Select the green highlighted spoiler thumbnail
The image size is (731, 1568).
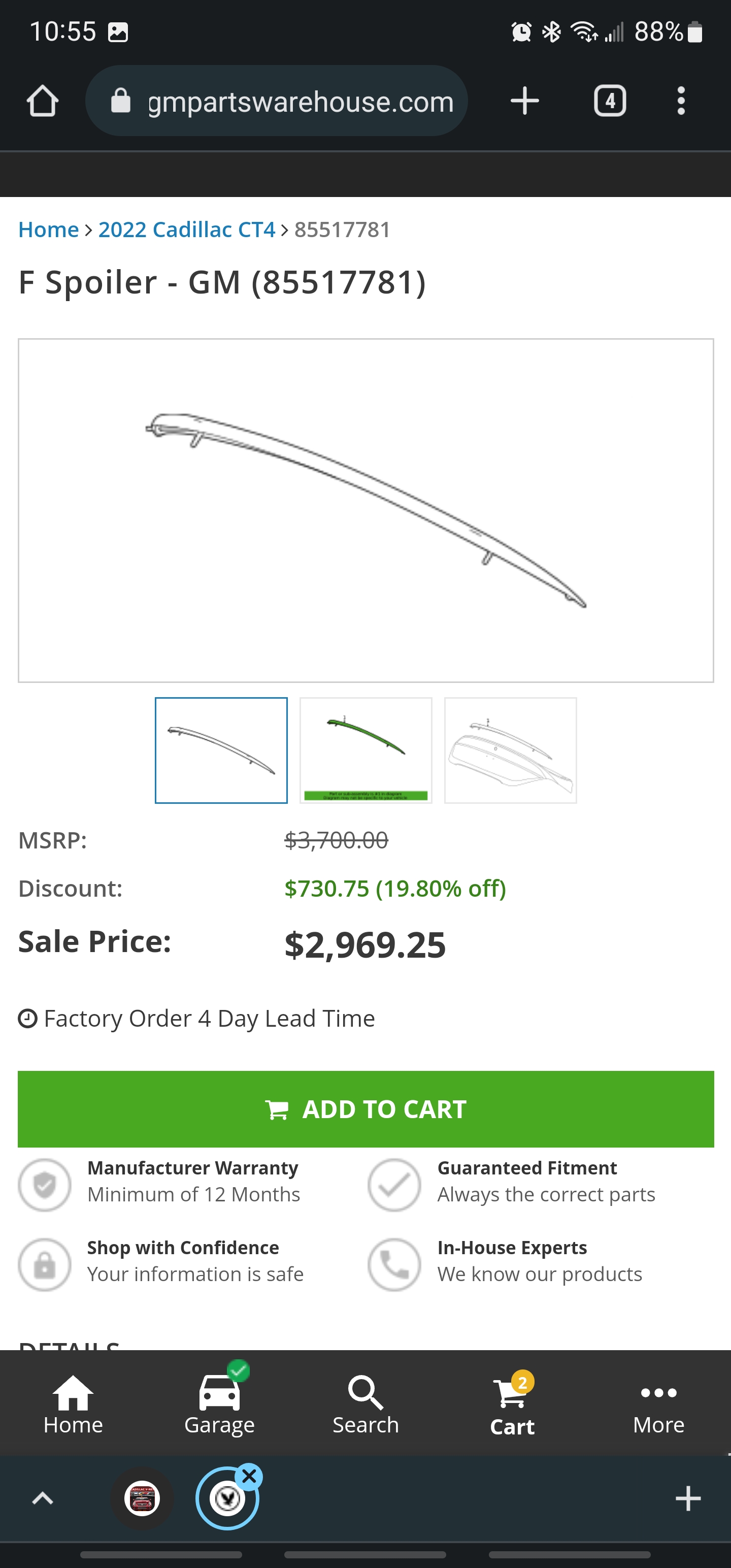pos(366,750)
